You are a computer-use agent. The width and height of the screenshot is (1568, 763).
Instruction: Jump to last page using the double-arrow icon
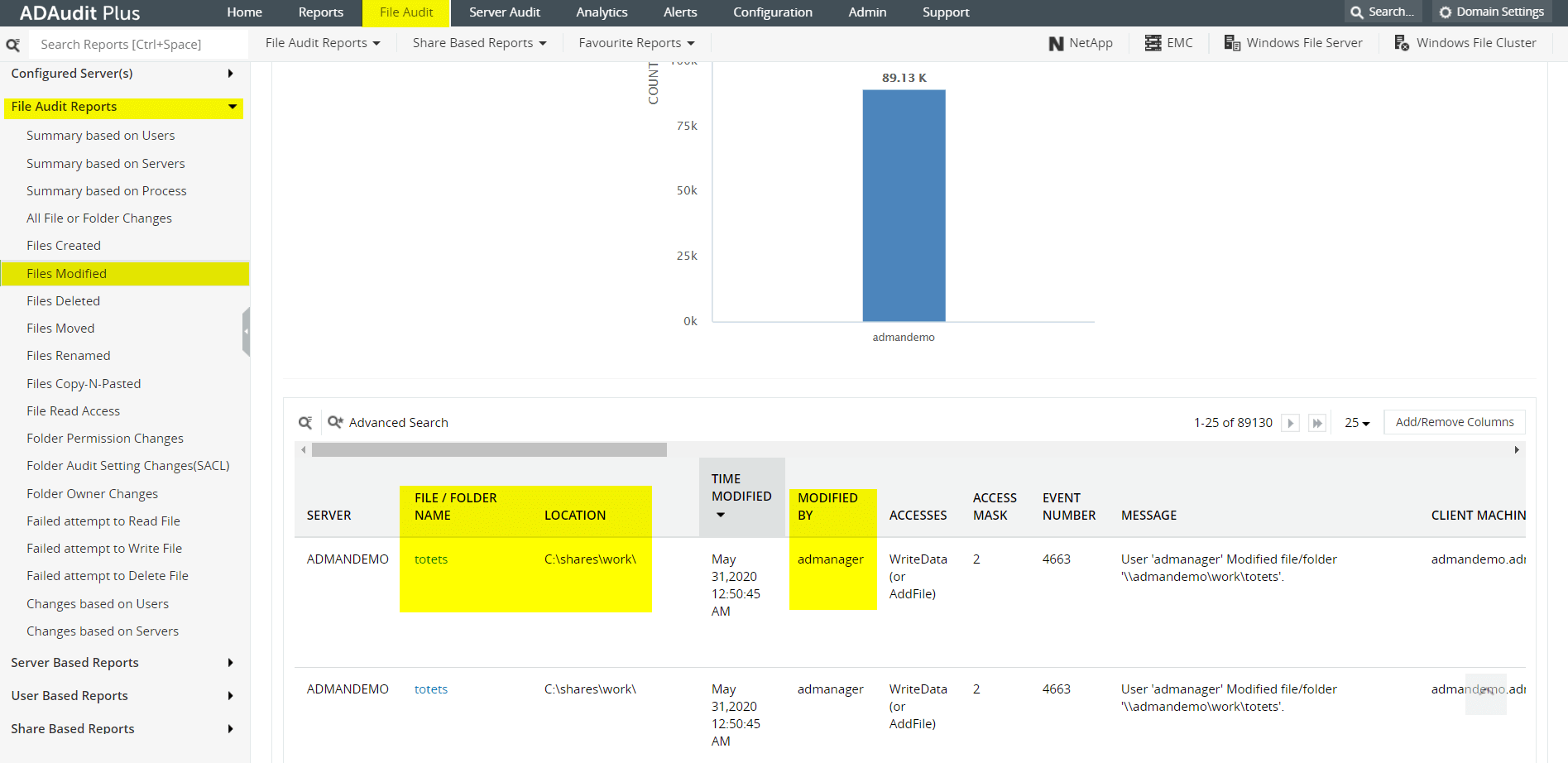(x=1317, y=422)
